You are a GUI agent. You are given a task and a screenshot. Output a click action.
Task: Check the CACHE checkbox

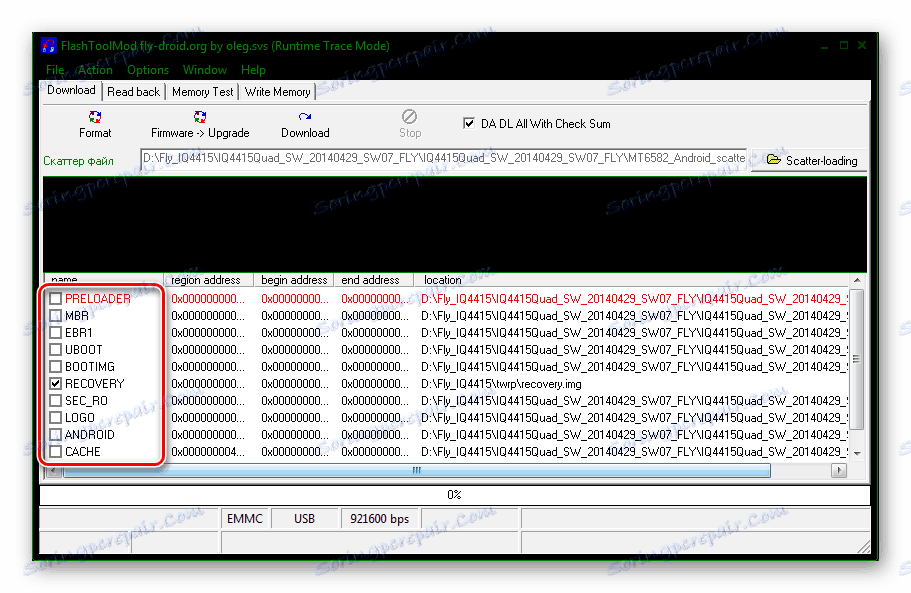pyautogui.click(x=55, y=451)
